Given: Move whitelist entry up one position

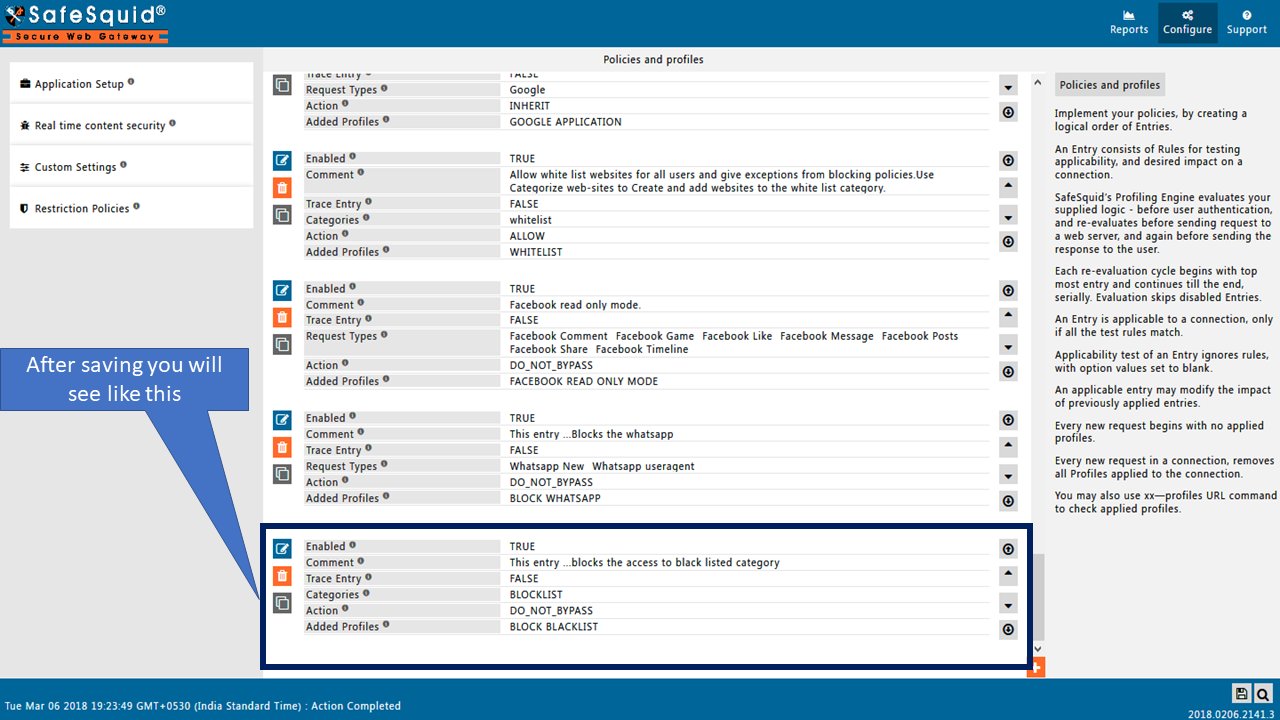Looking at the screenshot, I should point(1008,187).
